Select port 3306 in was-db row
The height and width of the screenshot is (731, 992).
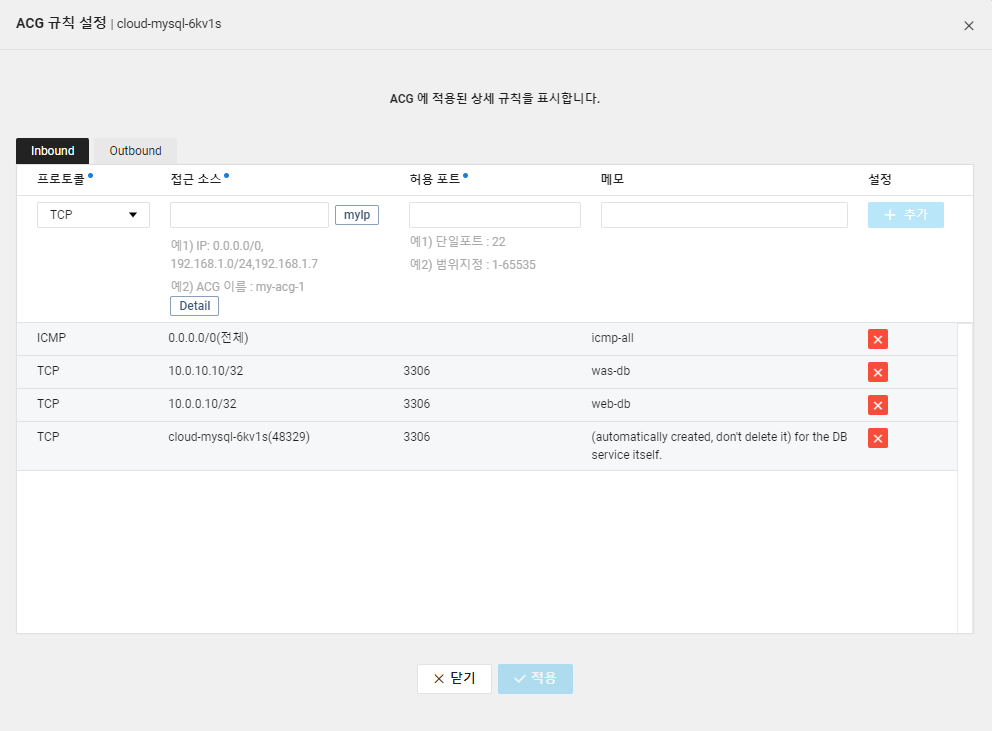[416, 371]
